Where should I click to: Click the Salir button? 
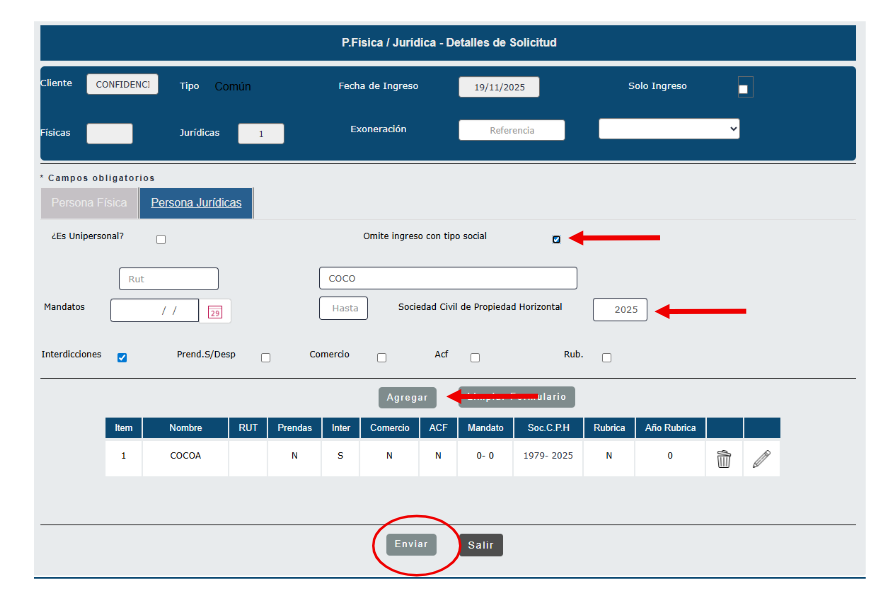(481, 545)
